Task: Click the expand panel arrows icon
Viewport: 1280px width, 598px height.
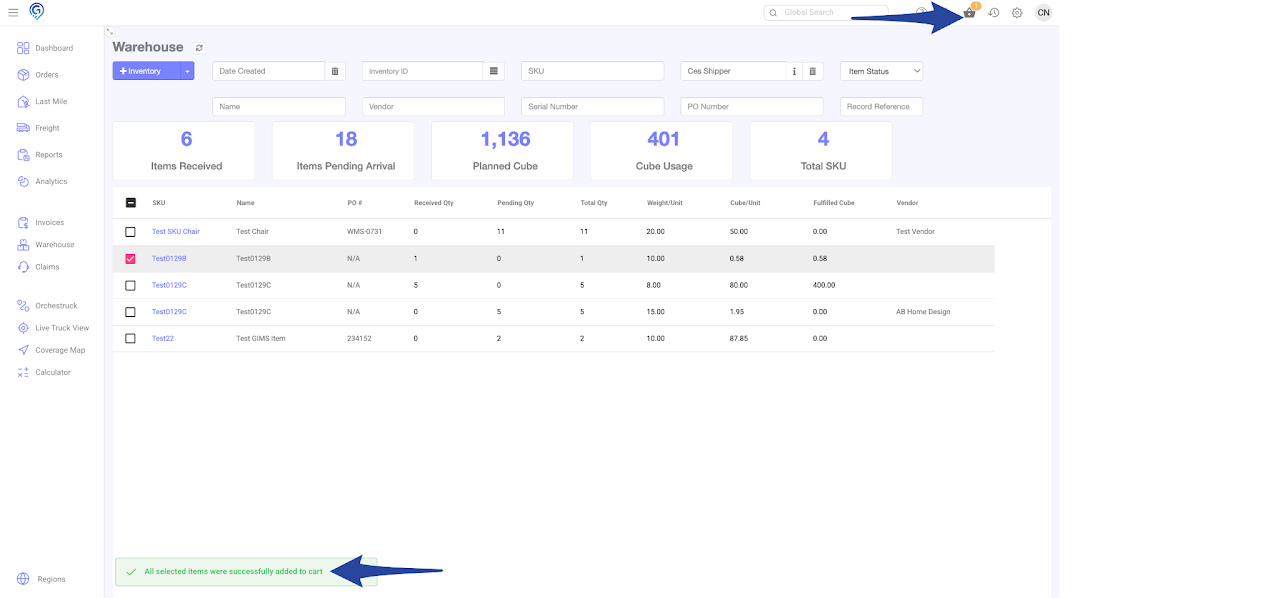Action: click(x=109, y=32)
